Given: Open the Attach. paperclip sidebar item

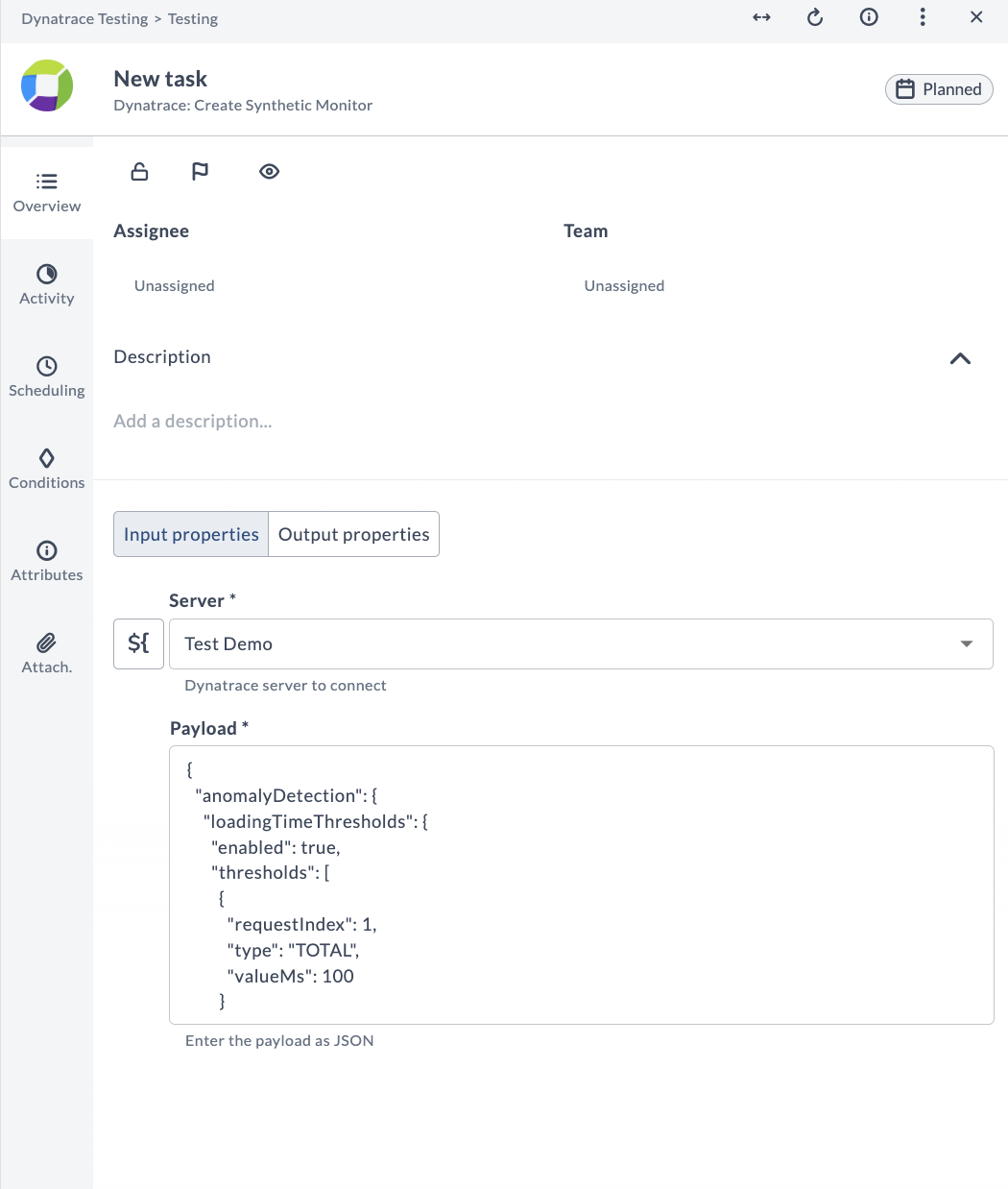Looking at the screenshot, I should [47, 653].
